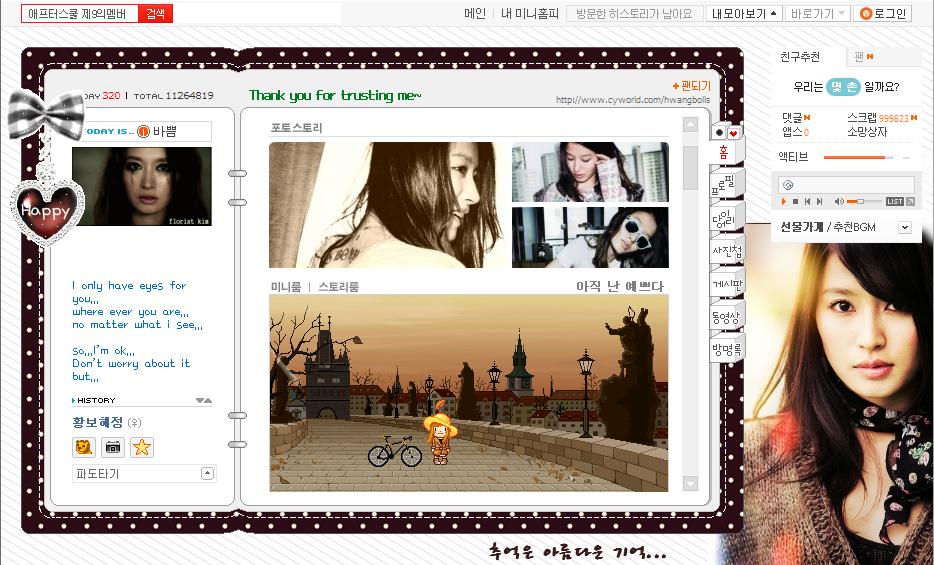Switch to 미니룸 view

286,287
